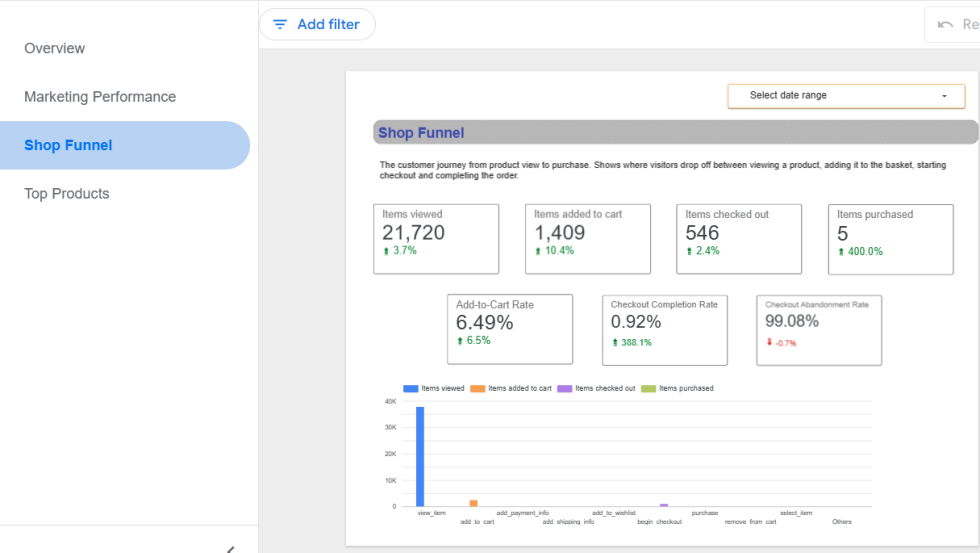Go to Marketing Performance page
The image size is (980, 553).
[x=100, y=97]
